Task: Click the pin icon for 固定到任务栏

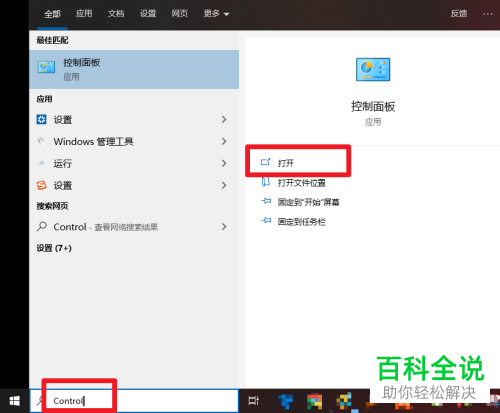Action: (266, 220)
